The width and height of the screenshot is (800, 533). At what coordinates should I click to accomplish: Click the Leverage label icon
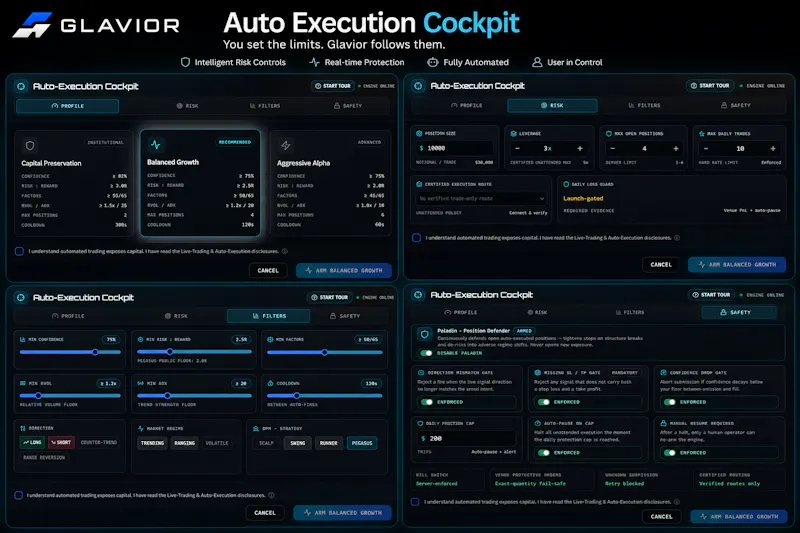(x=513, y=134)
